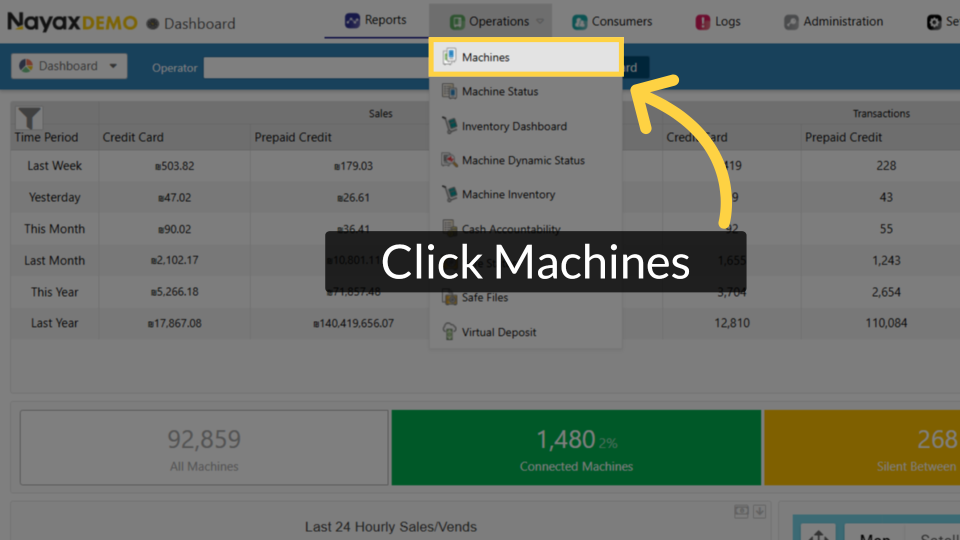The height and width of the screenshot is (540, 960).
Task: Click the Nayax DEMO logo
Action: (x=72, y=23)
